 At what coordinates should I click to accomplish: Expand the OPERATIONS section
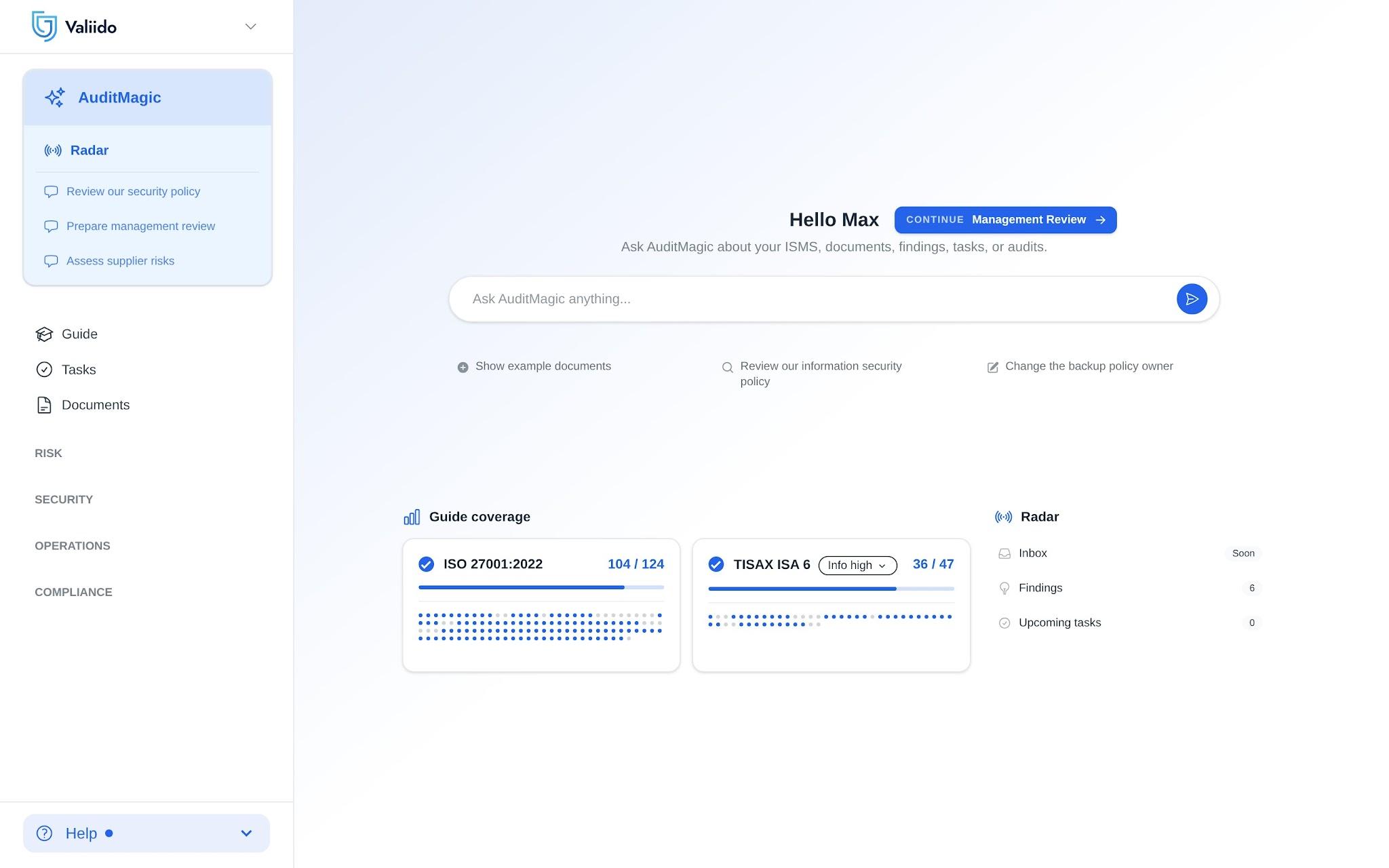(x=73, y=546)
